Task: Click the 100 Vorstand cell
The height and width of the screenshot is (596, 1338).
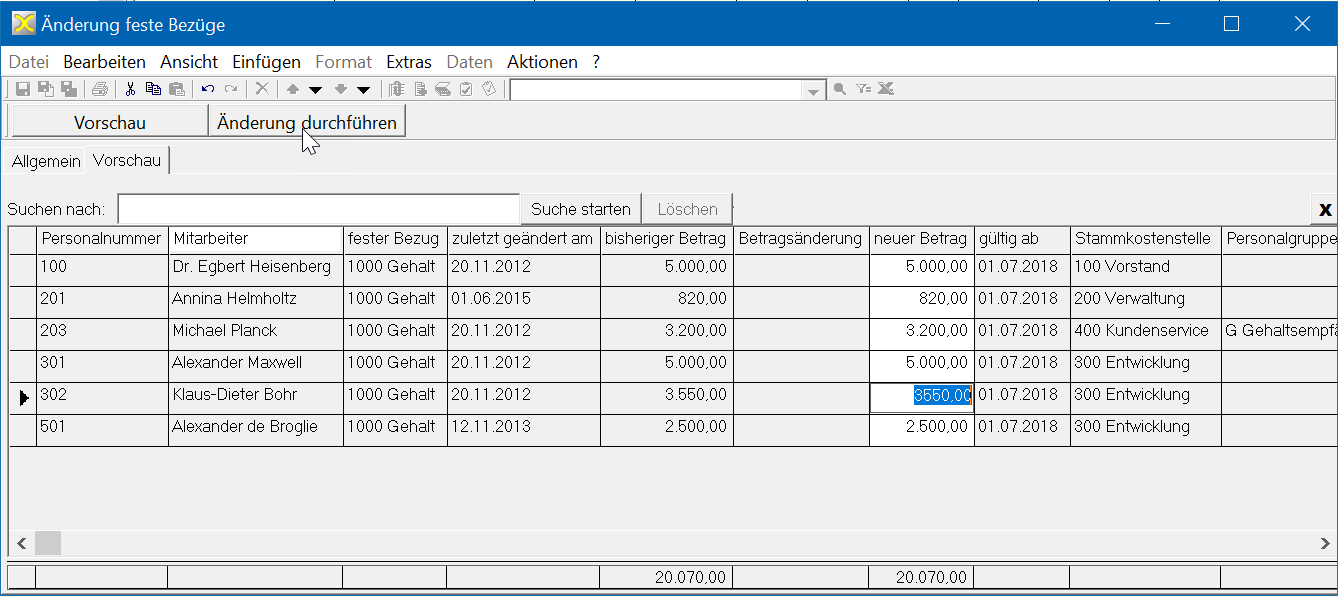Action: pyautogui.click(x=1146, y=268)
